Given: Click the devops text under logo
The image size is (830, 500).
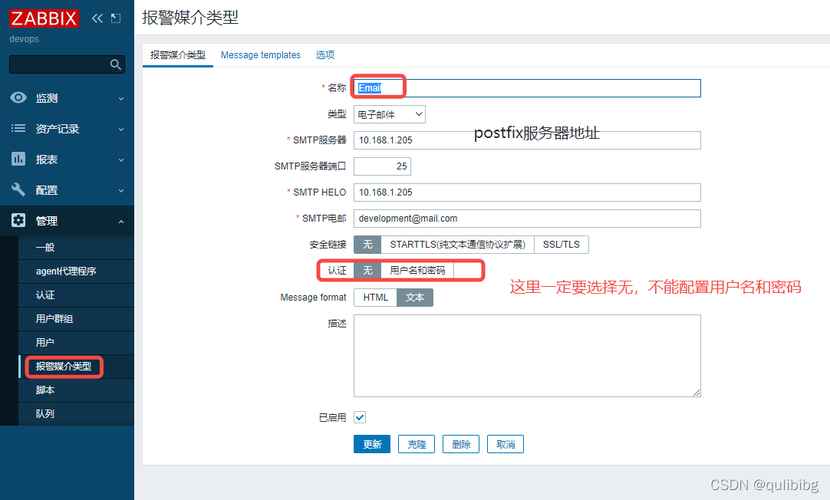Looking at the screenshot, I should (x=24, y=39).
